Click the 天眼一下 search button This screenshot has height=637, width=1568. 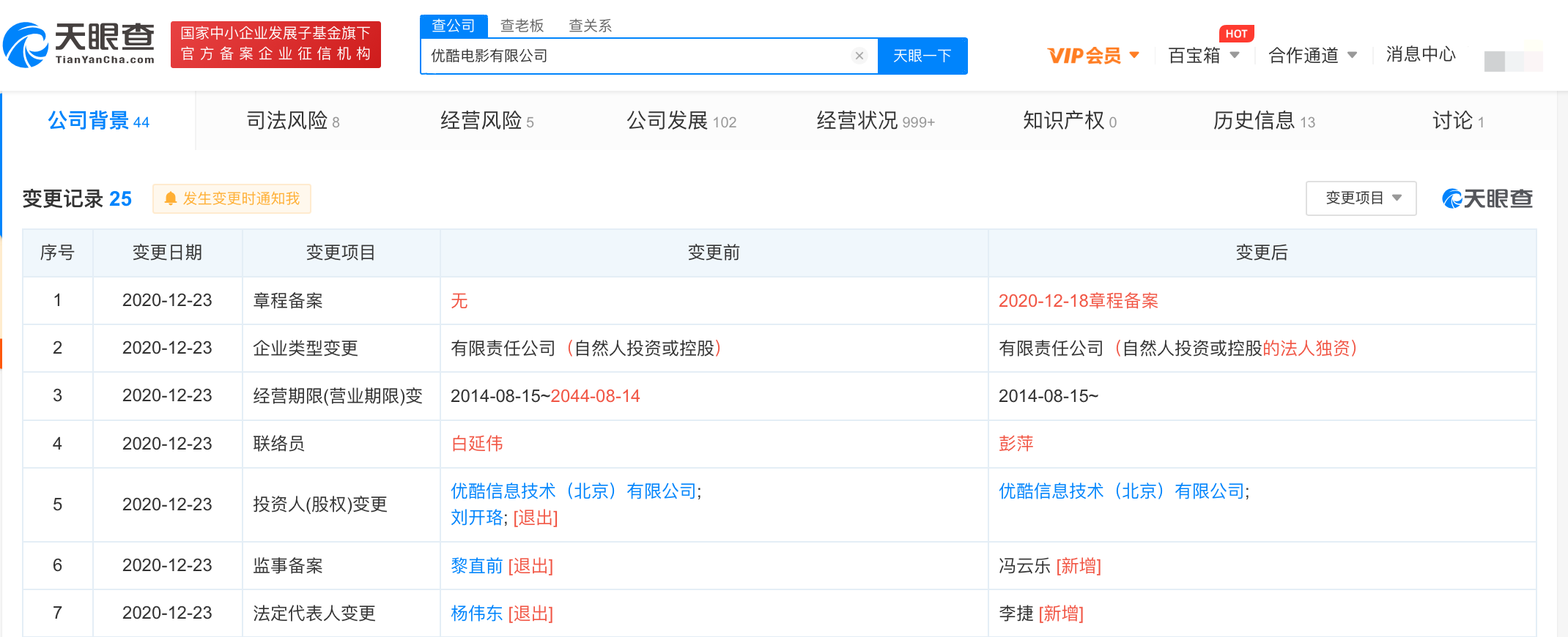tap(922, 56)
